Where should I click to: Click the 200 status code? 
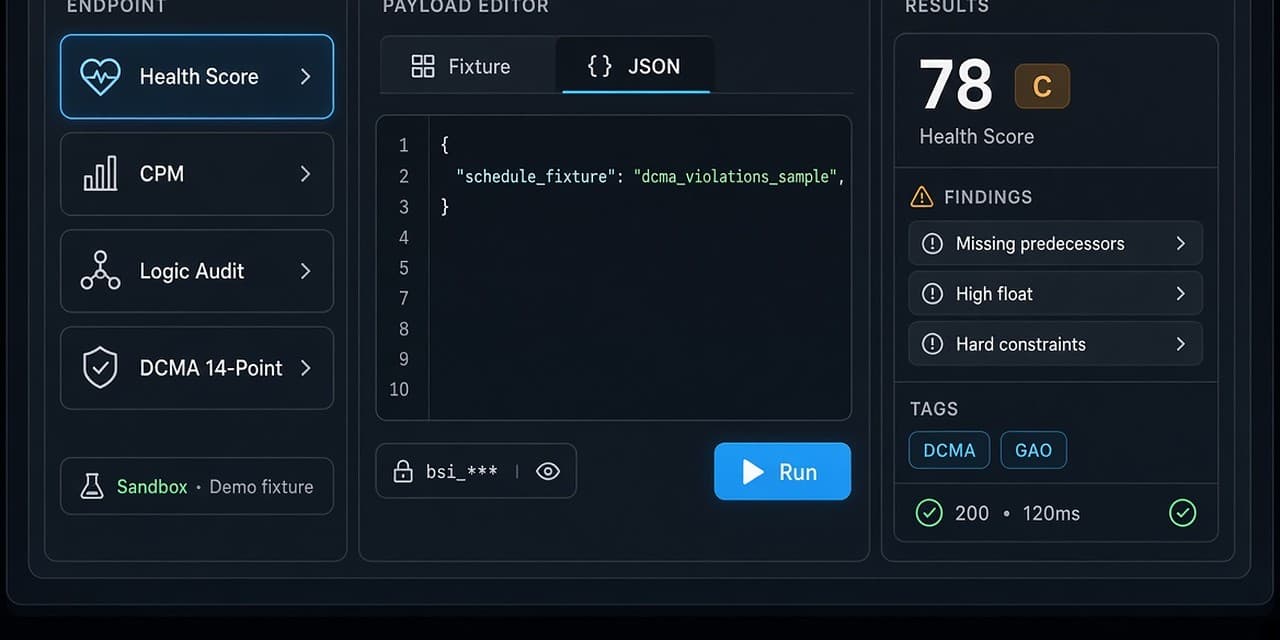(x=972, y=513)
